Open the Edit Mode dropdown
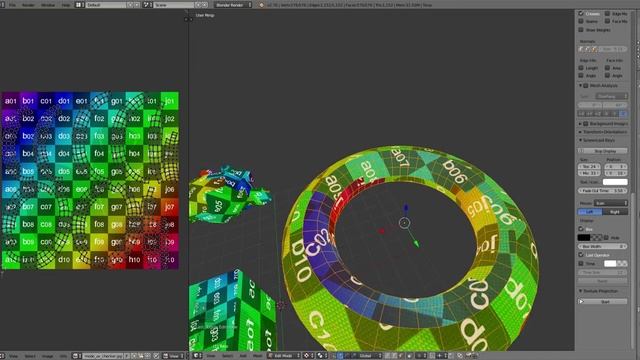Viewport: 640px width, 360px height. [x=284, y=356]
